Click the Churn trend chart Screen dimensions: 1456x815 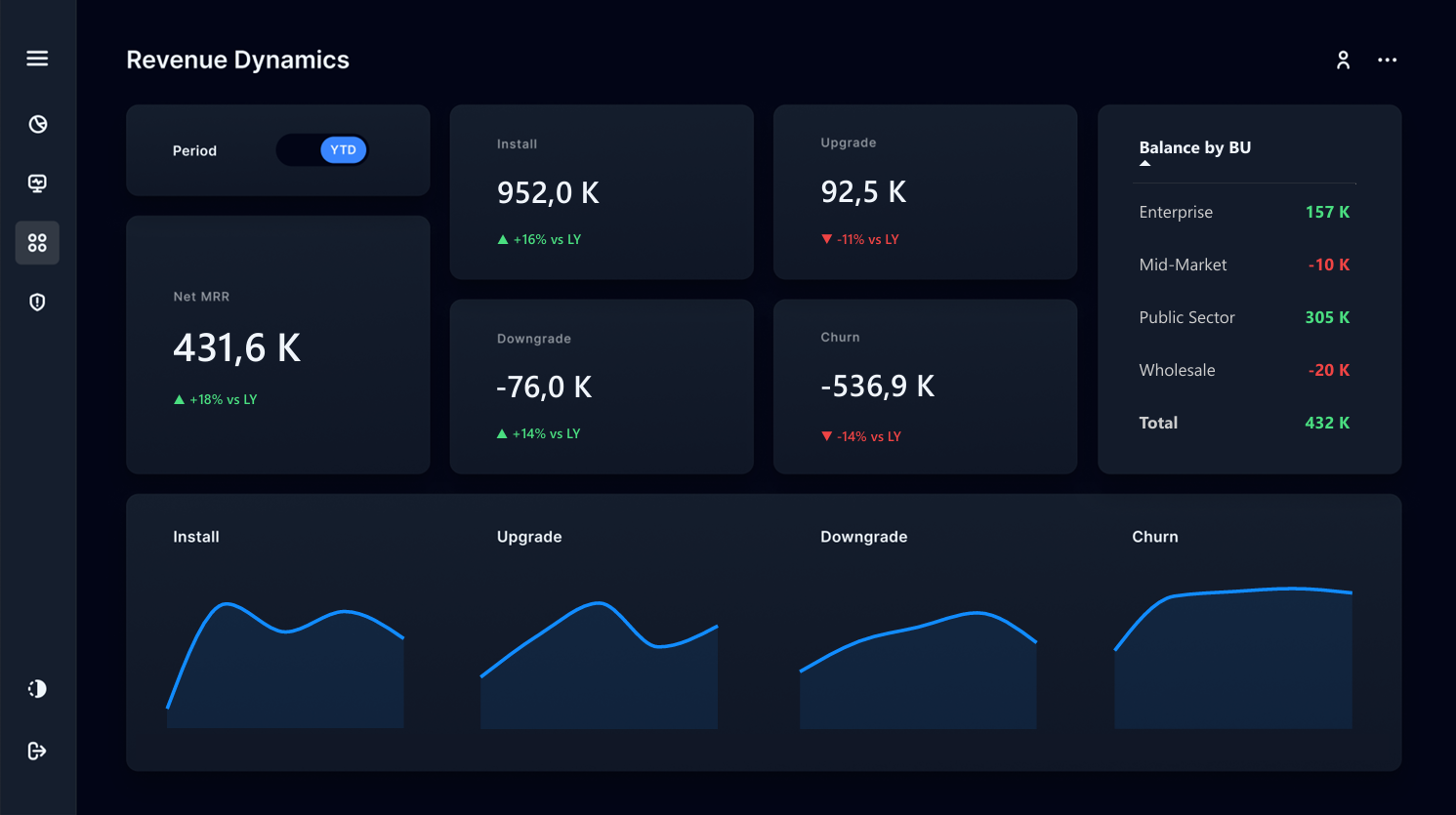point(1233,659)
